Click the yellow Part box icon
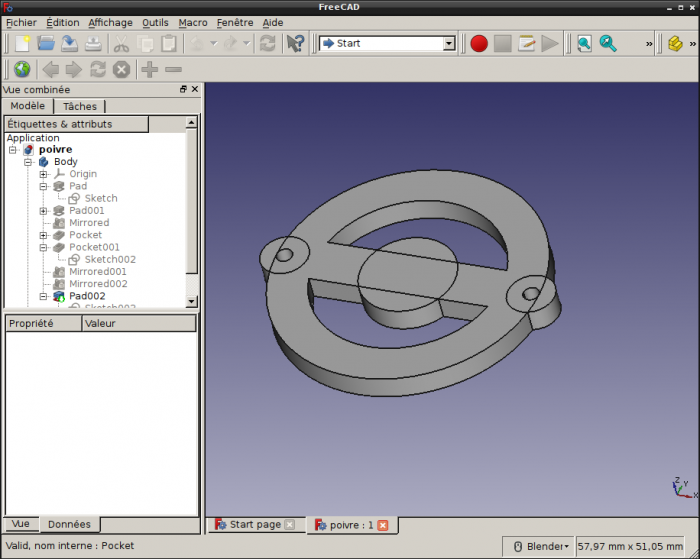The height and width of the screenshot is (559, 700). [x=675, y=43]
